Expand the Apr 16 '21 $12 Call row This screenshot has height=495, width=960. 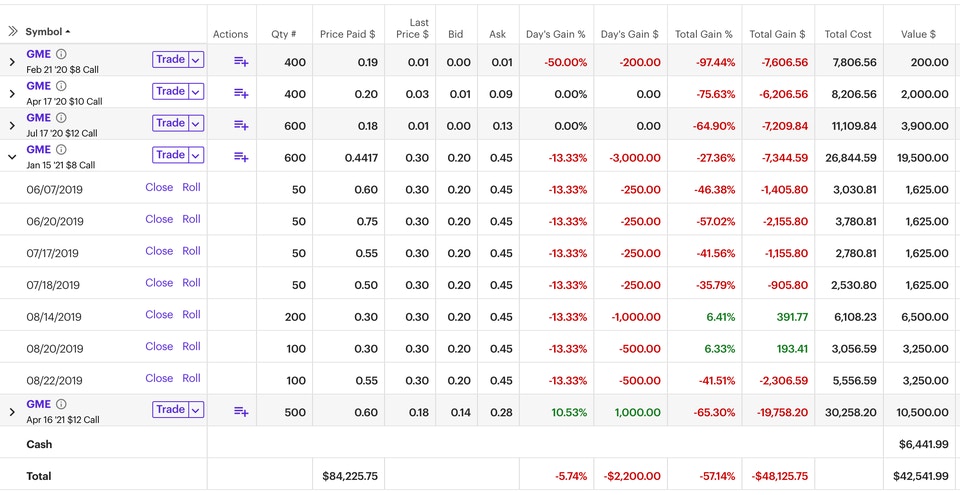tap(12, 412)
